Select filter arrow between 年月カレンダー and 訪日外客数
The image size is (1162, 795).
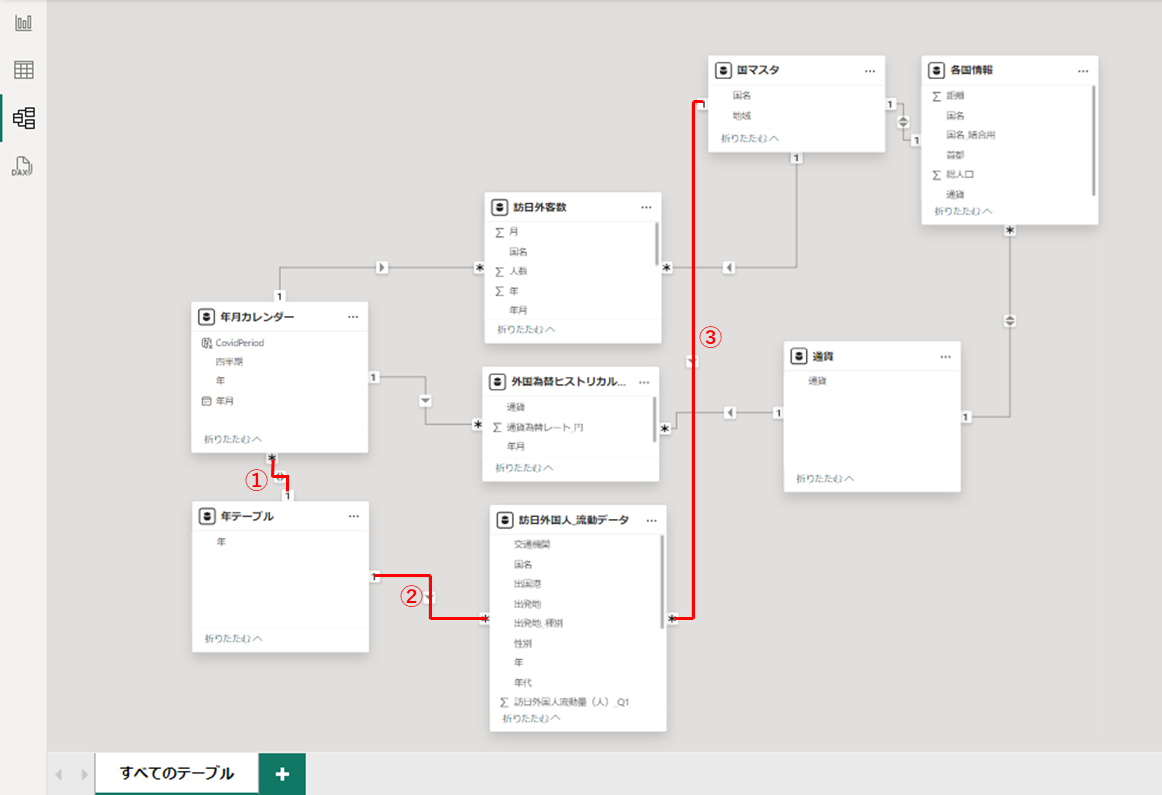point(382,267)
